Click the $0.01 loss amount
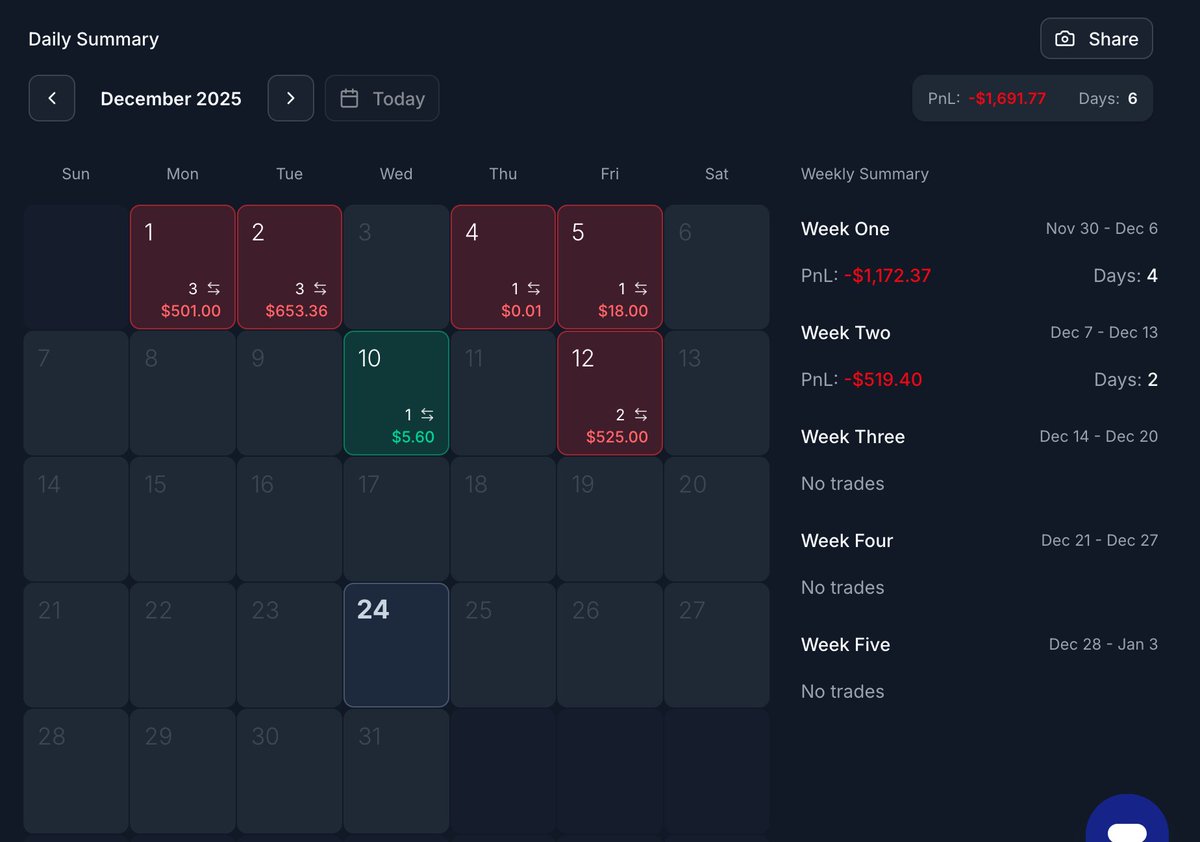1200x842 pixels. (522, 311)
